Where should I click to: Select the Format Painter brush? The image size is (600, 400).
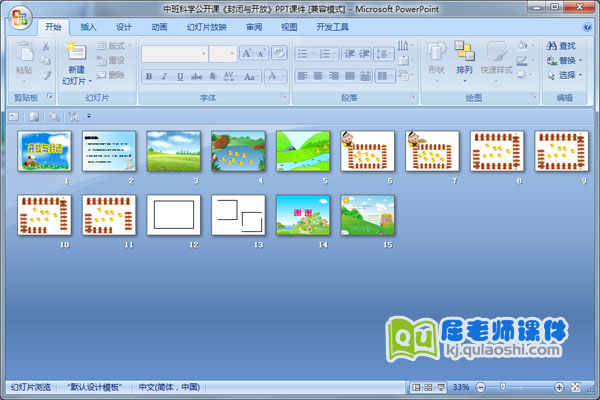pyautogui.click(x=46, y=75)
